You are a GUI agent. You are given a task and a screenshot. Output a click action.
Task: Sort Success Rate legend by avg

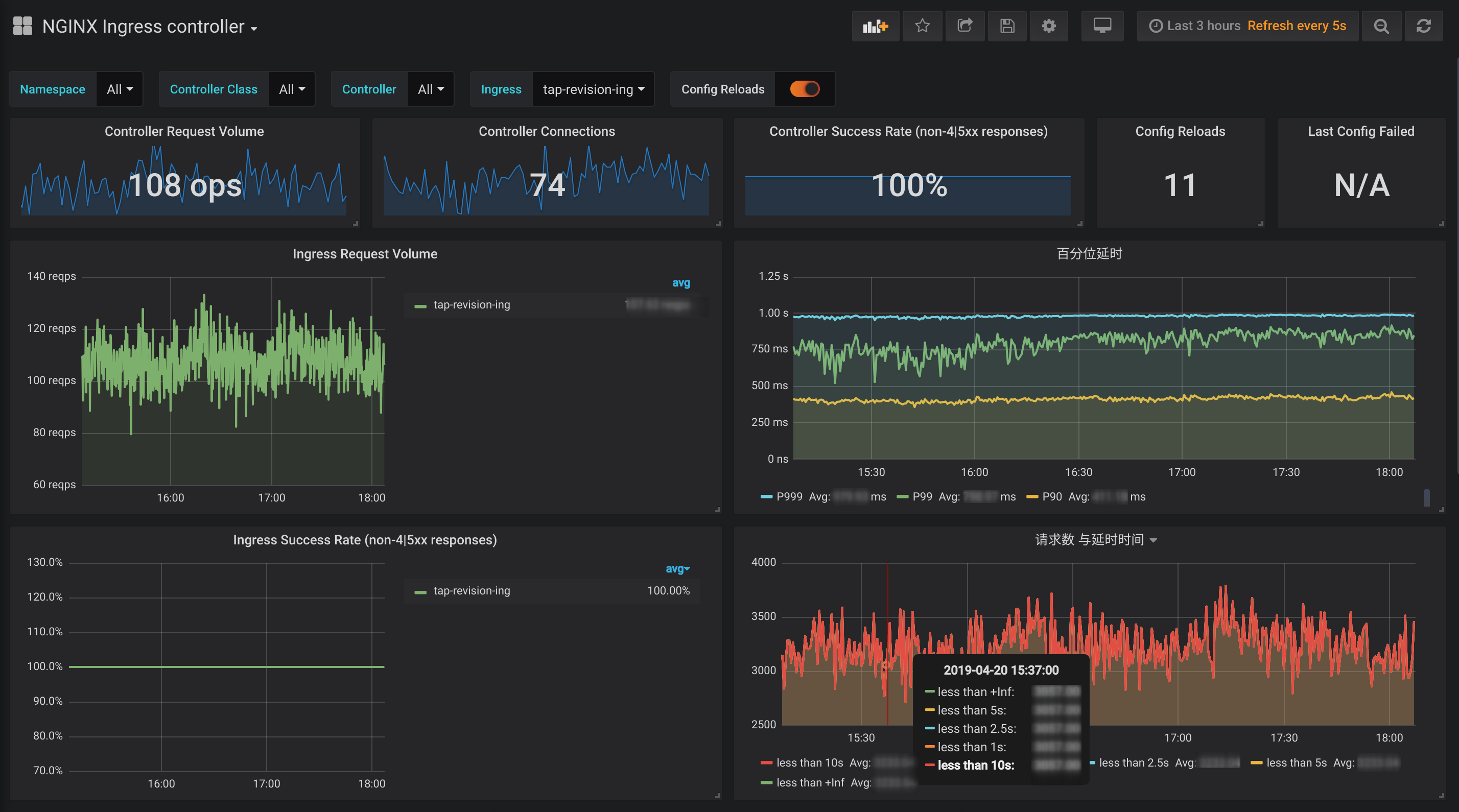click(x=677, y=568)
